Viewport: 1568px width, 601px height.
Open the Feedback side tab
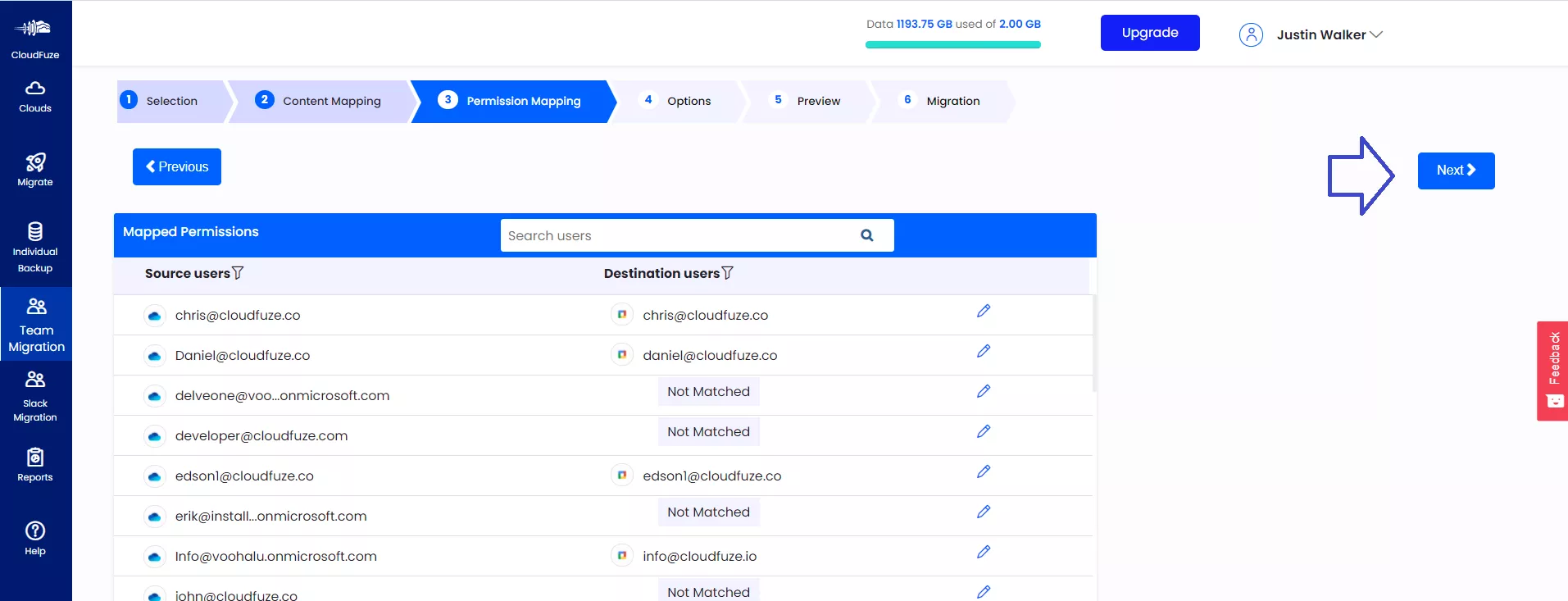coord(1552,371)
